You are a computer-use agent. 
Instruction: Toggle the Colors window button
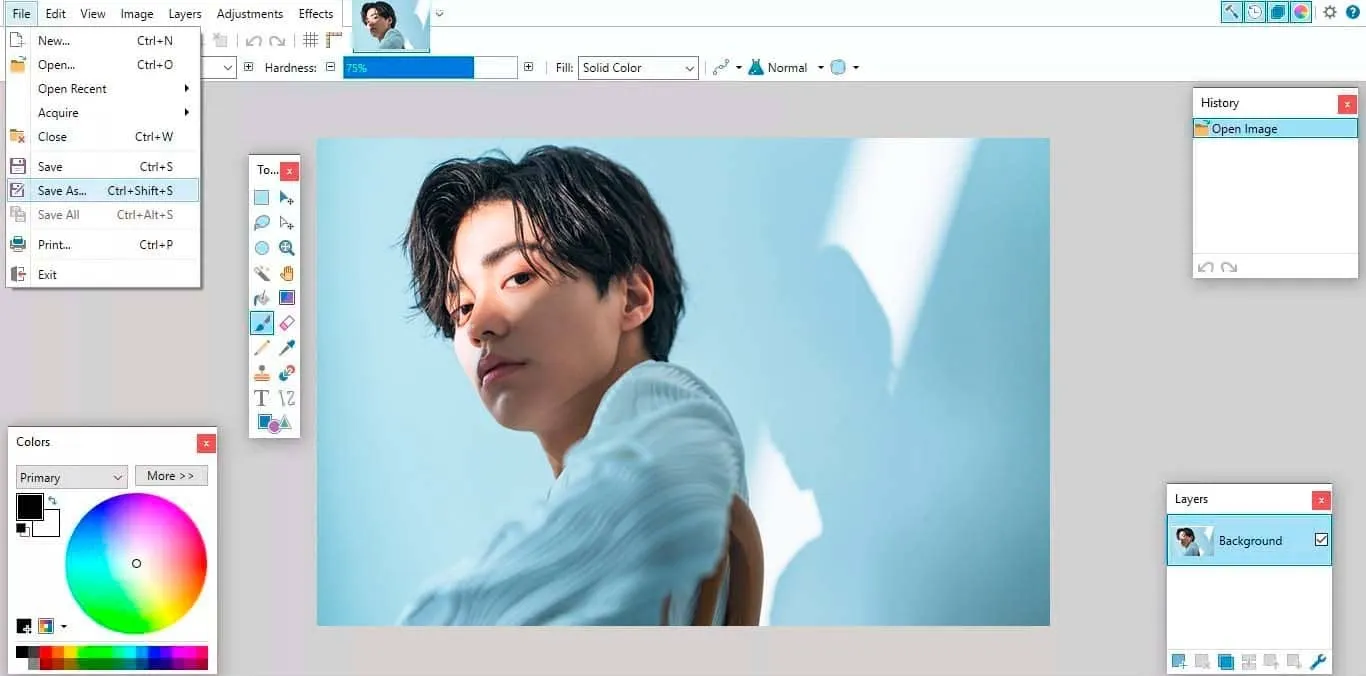point(1301,12)
